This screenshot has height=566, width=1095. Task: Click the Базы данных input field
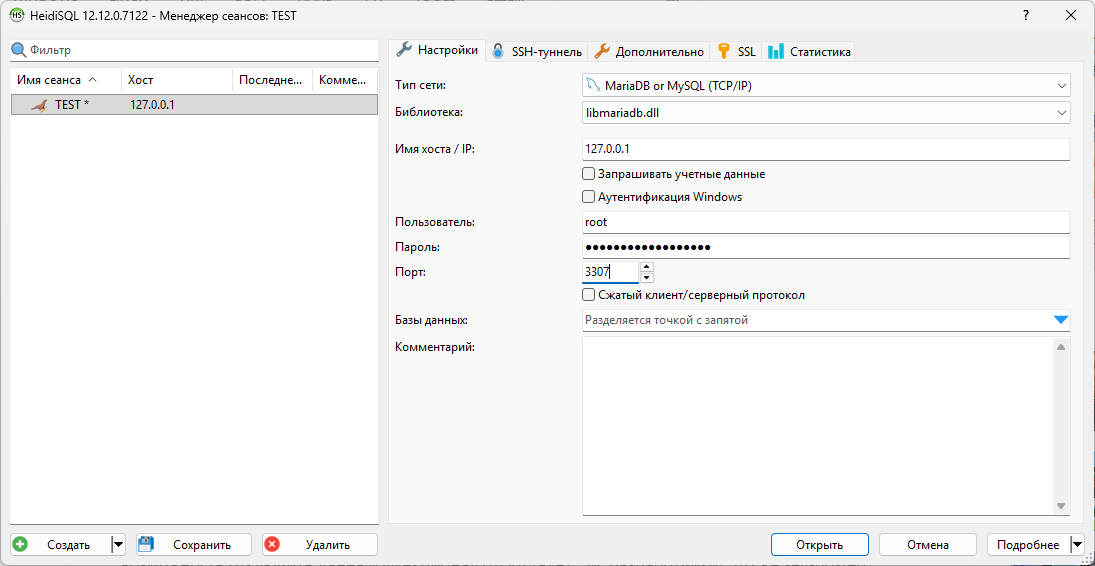[816, 320]
